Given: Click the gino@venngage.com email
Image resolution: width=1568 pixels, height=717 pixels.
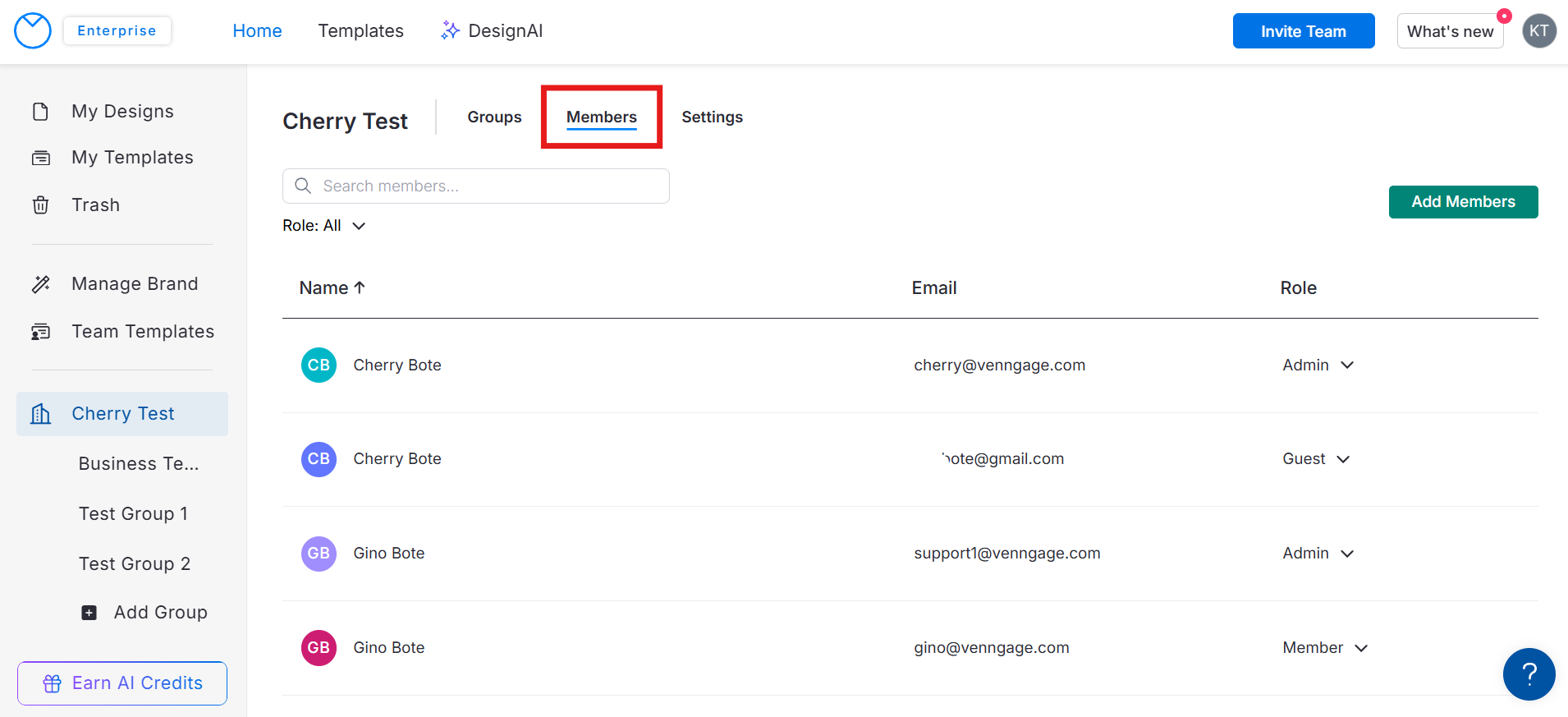Looking at the screenshot, I should (x=992, y=648).
